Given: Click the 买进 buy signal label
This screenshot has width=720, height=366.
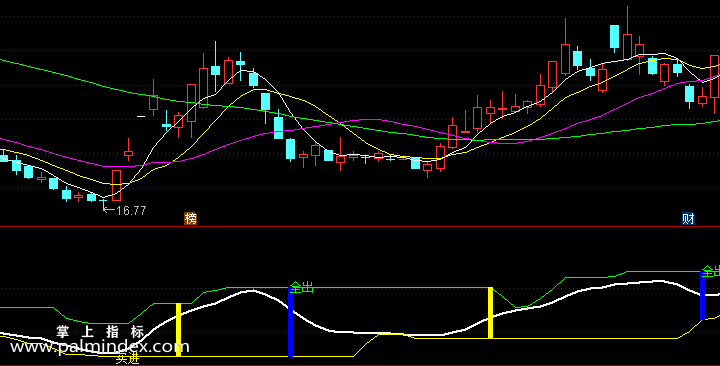Looking at the screenshot, I should [127, 359].
